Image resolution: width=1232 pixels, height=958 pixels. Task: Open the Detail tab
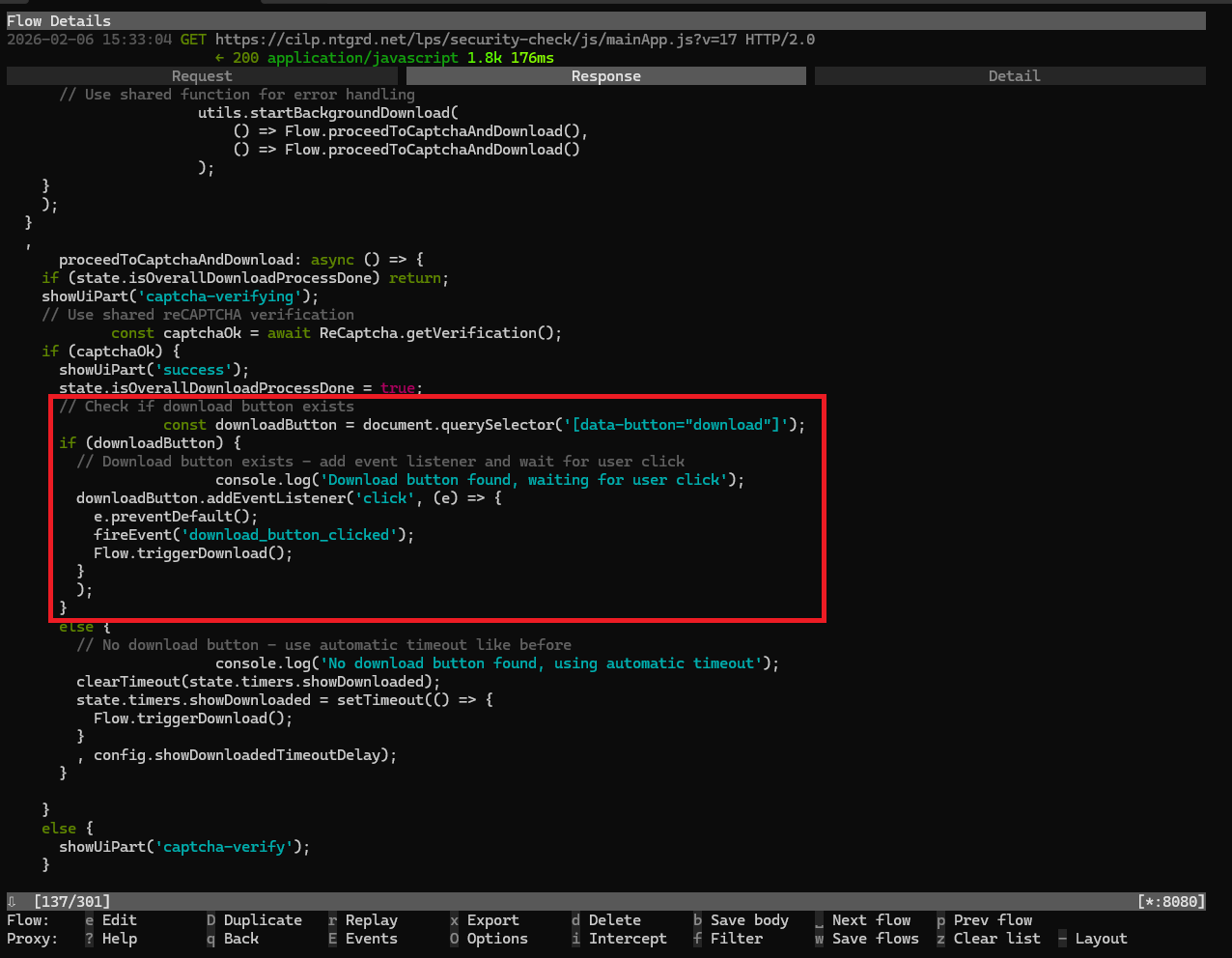click(1014, 76)
